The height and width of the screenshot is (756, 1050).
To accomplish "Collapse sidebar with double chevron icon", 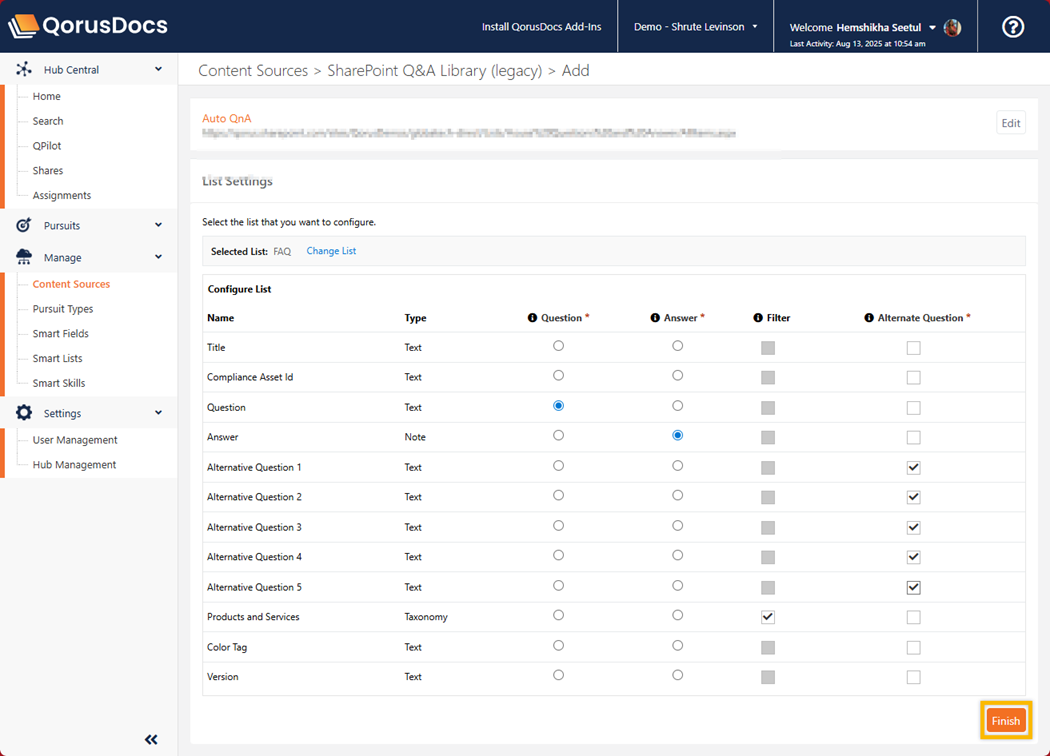I will coord(151,740).
